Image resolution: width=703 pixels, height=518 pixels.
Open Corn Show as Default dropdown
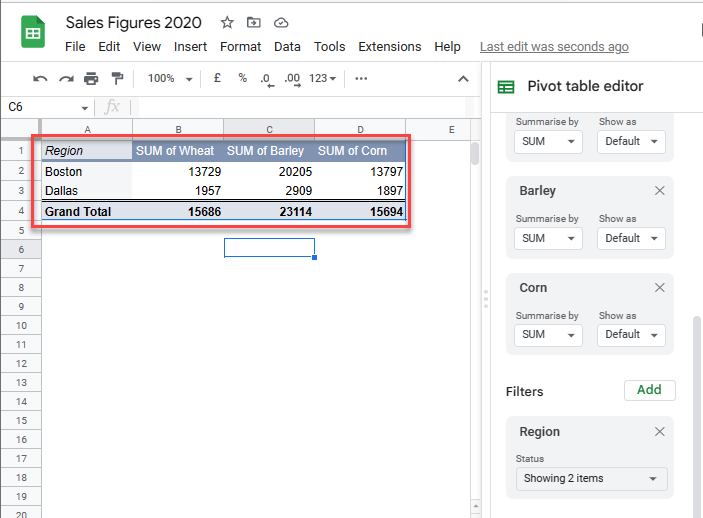pyautogui.click(x=631, y=334)
